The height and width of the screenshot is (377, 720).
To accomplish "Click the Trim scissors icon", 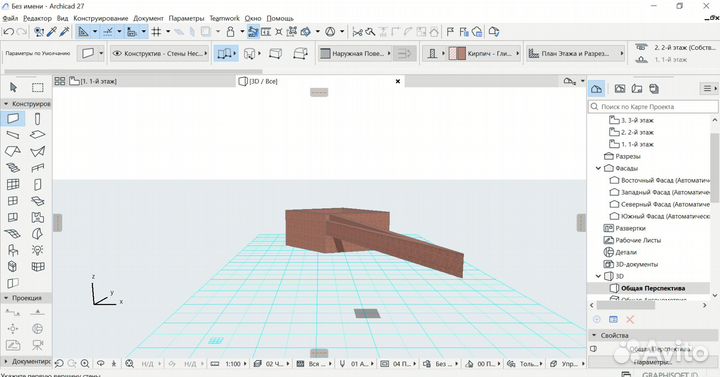I will (x=357, y=32).
